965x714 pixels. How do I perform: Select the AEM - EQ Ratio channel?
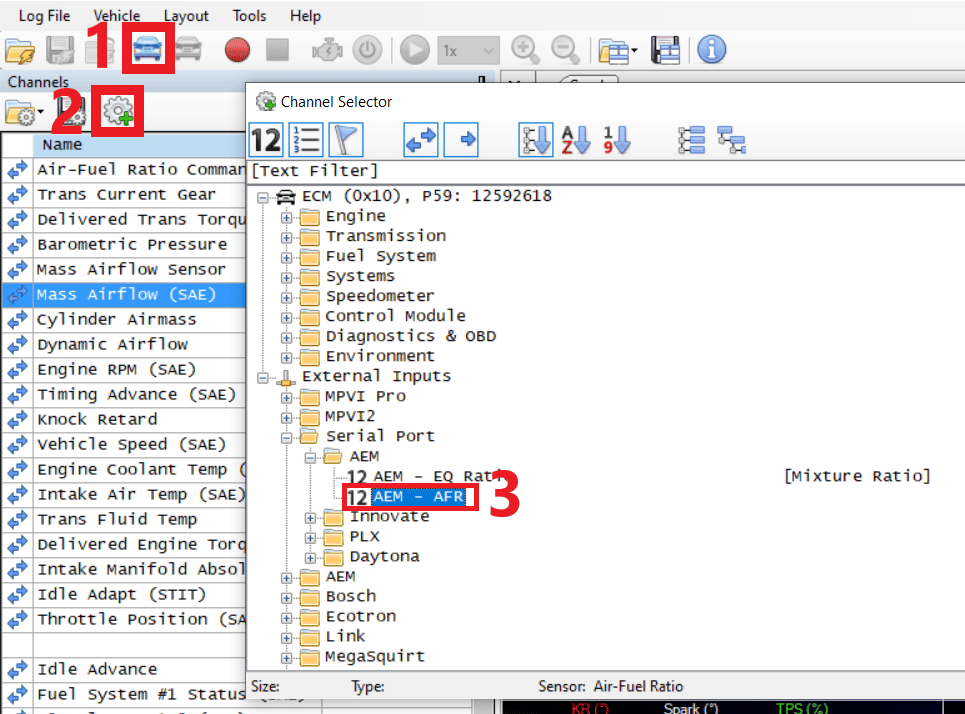point(425,476)
